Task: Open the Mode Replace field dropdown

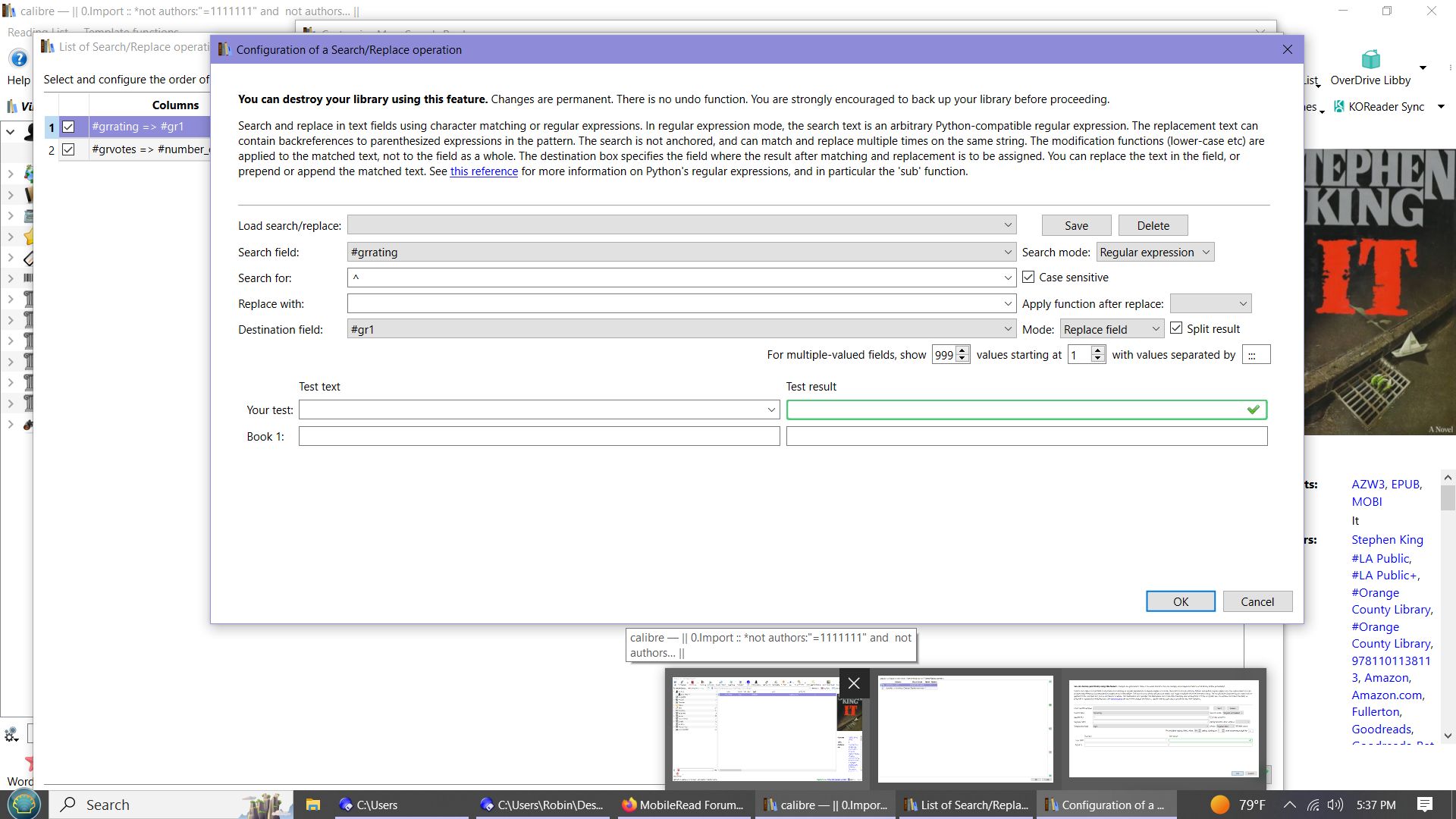Action: click(1112, 329)
